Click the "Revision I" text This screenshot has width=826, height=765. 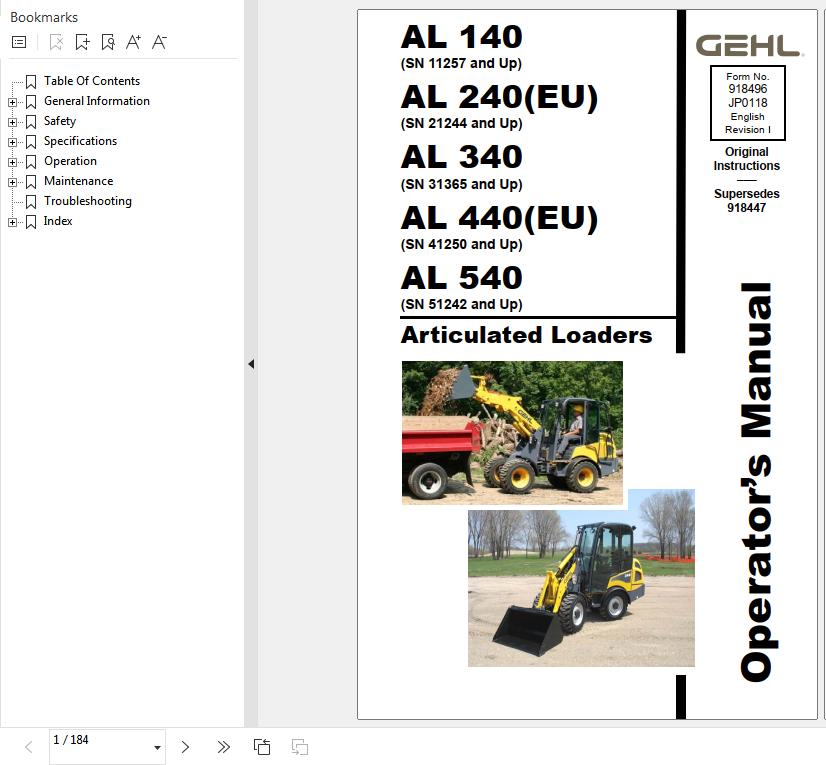748,130
